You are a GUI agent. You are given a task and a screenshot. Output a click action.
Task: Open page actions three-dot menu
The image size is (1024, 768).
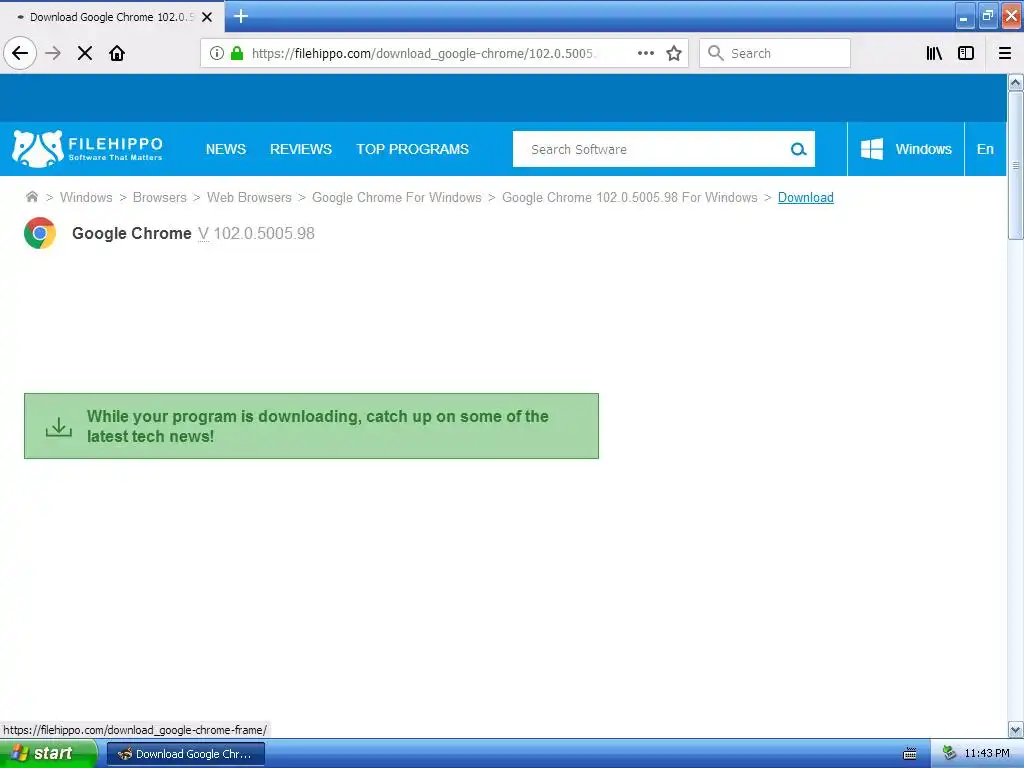coord(646,53)
